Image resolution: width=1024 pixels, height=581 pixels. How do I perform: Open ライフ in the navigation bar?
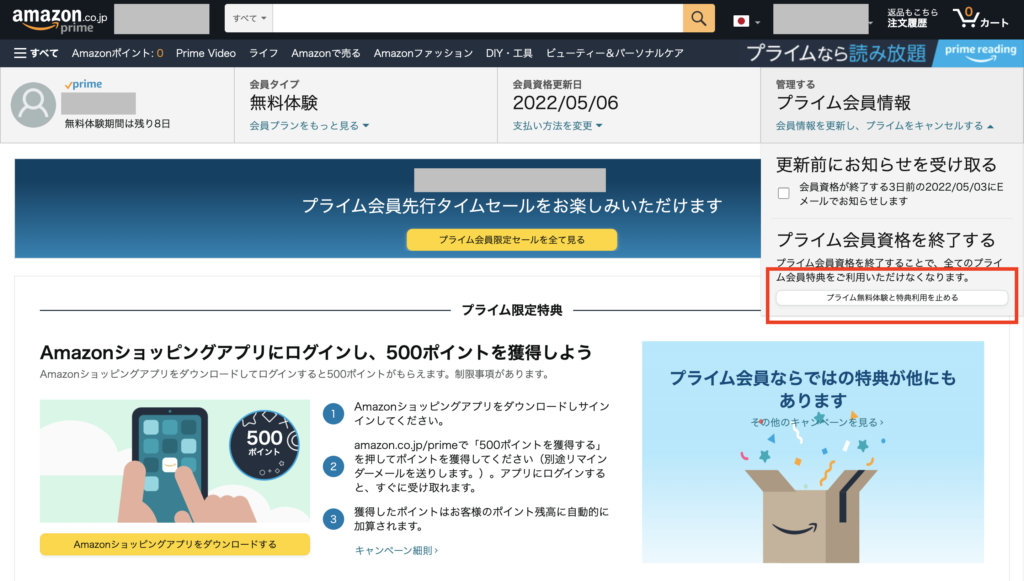(x=263, y=53)
